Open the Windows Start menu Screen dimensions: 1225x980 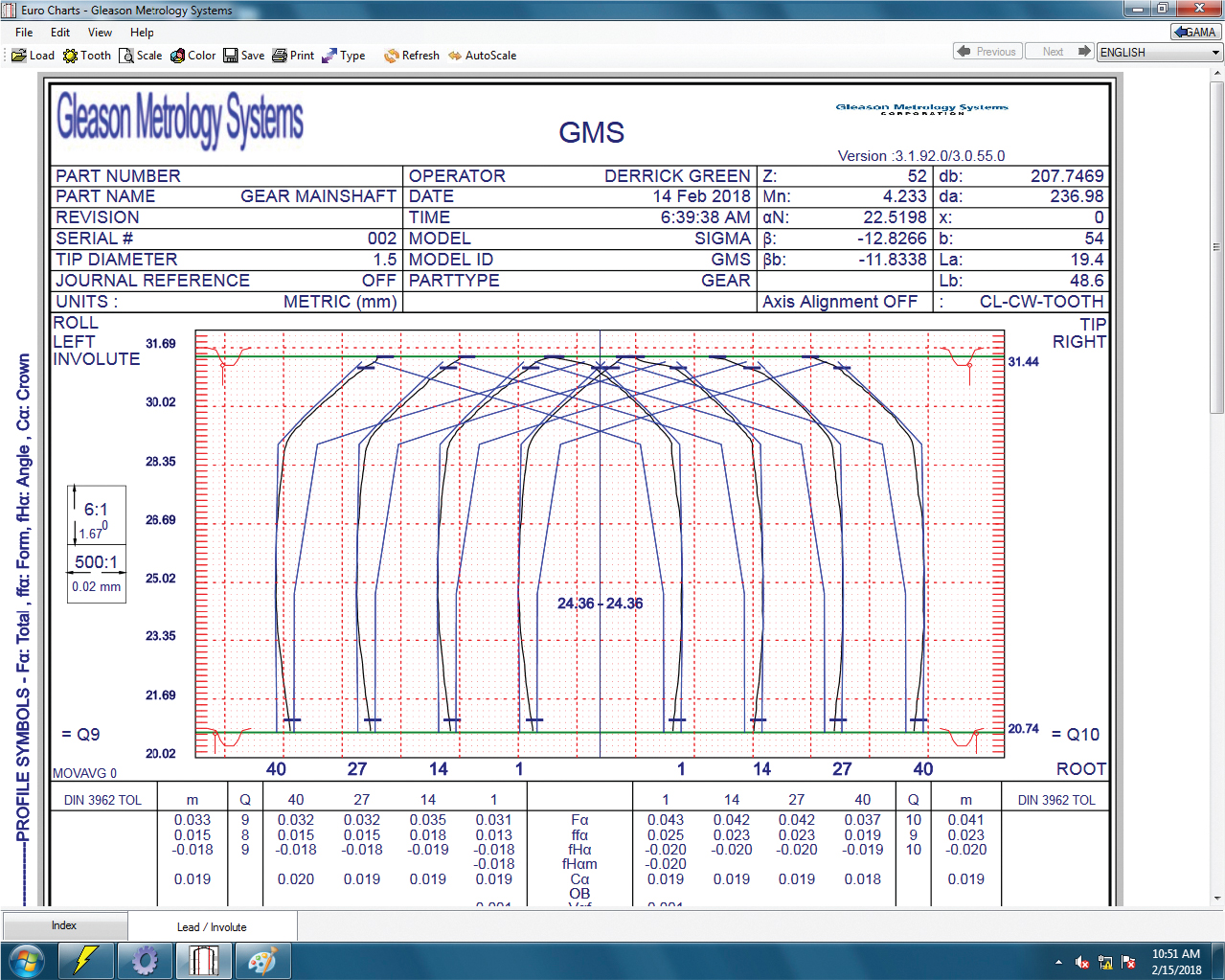pyautogui.click(x=26, y=960)
